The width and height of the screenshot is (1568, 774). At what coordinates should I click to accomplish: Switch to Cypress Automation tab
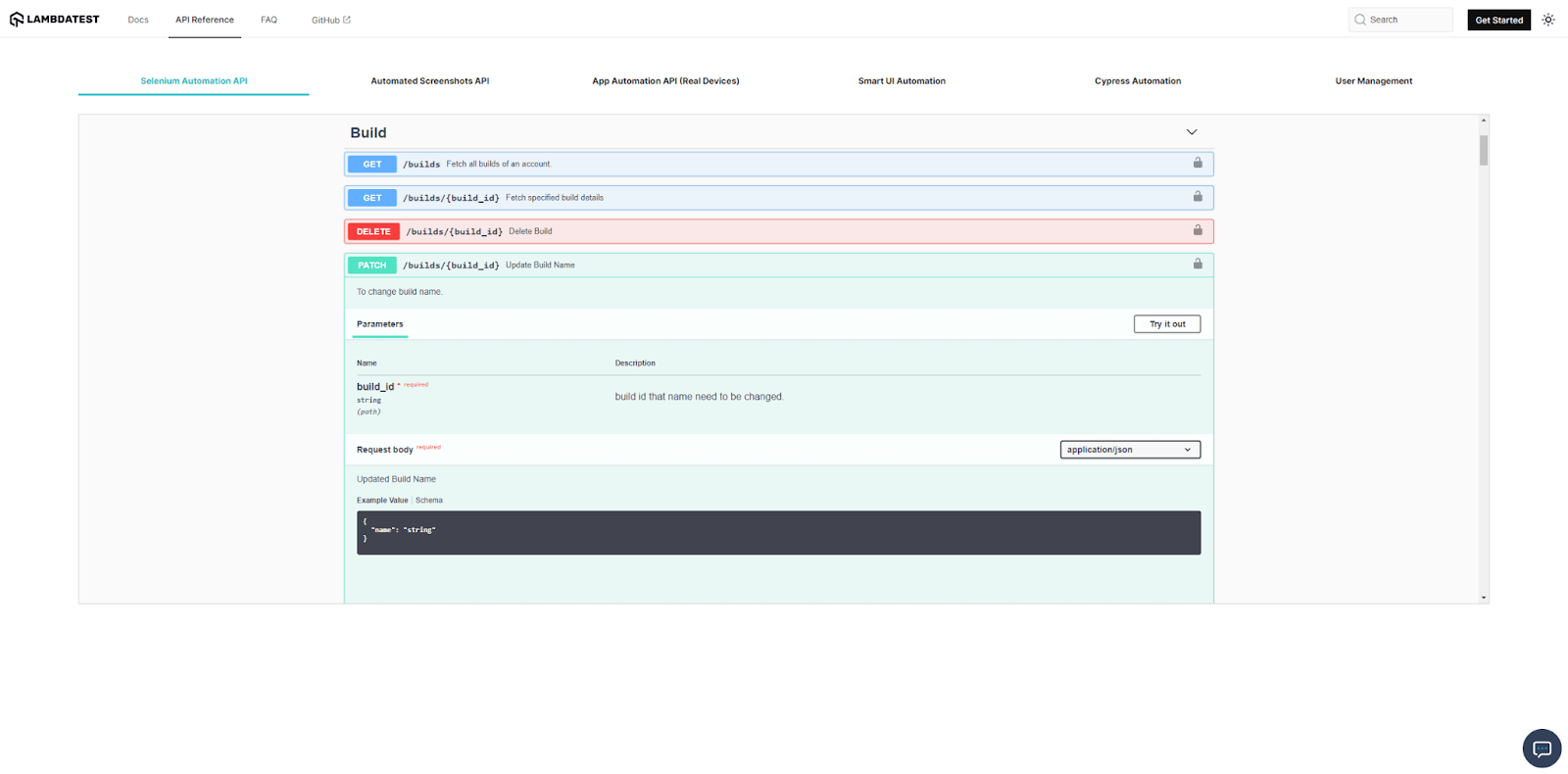tap(1138, 81)
